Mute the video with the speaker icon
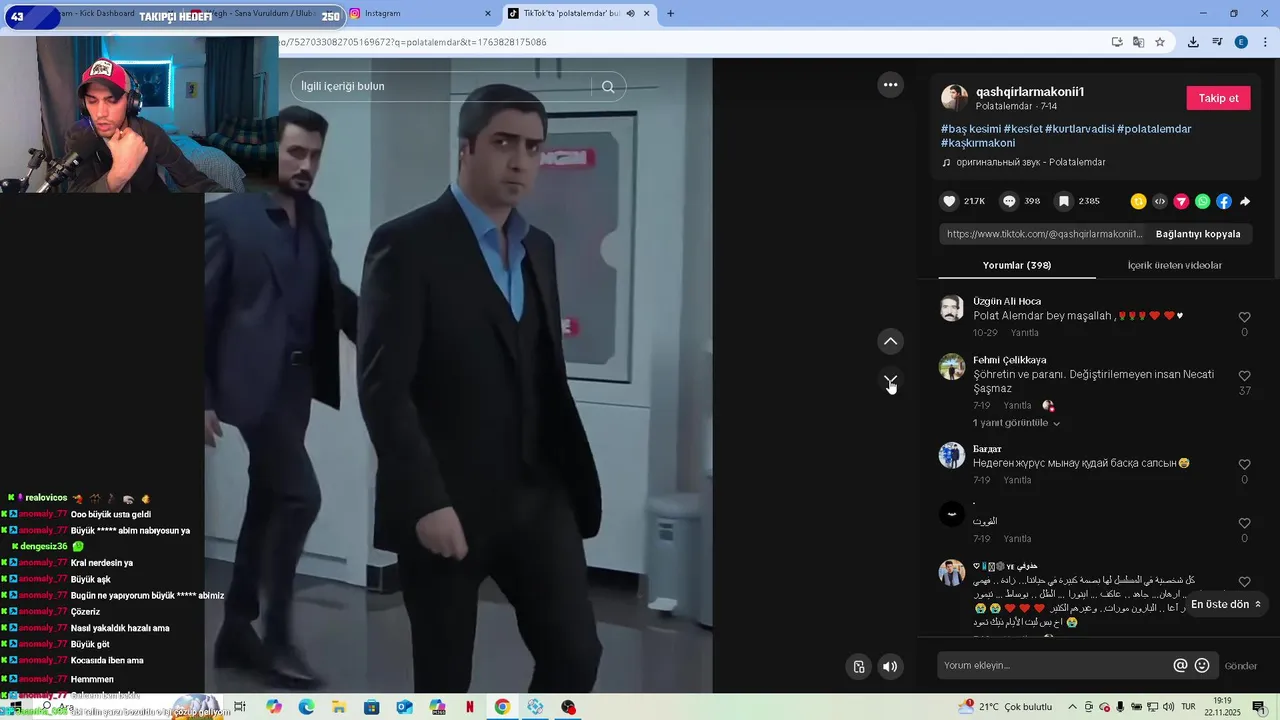 (x=890, y=666)
